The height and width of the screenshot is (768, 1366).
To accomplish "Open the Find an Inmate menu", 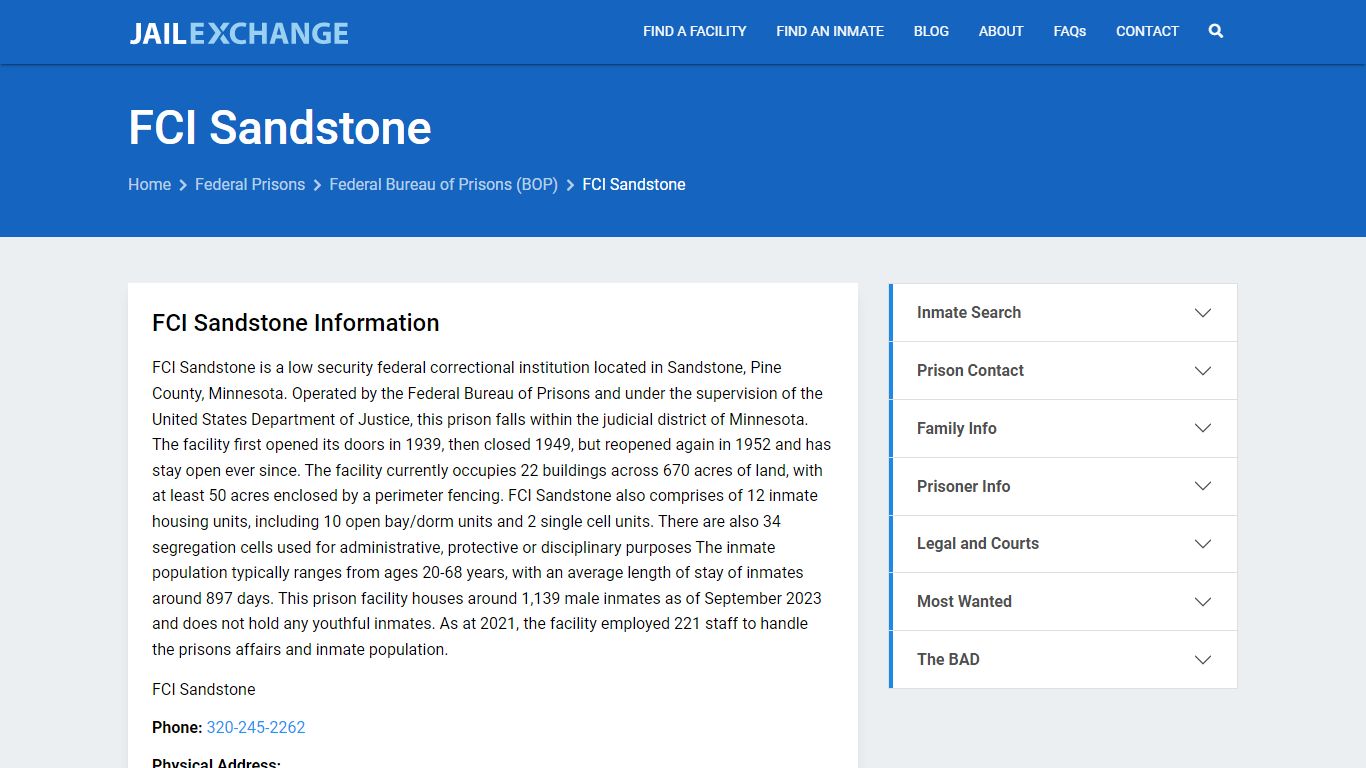I will point(830,31).
